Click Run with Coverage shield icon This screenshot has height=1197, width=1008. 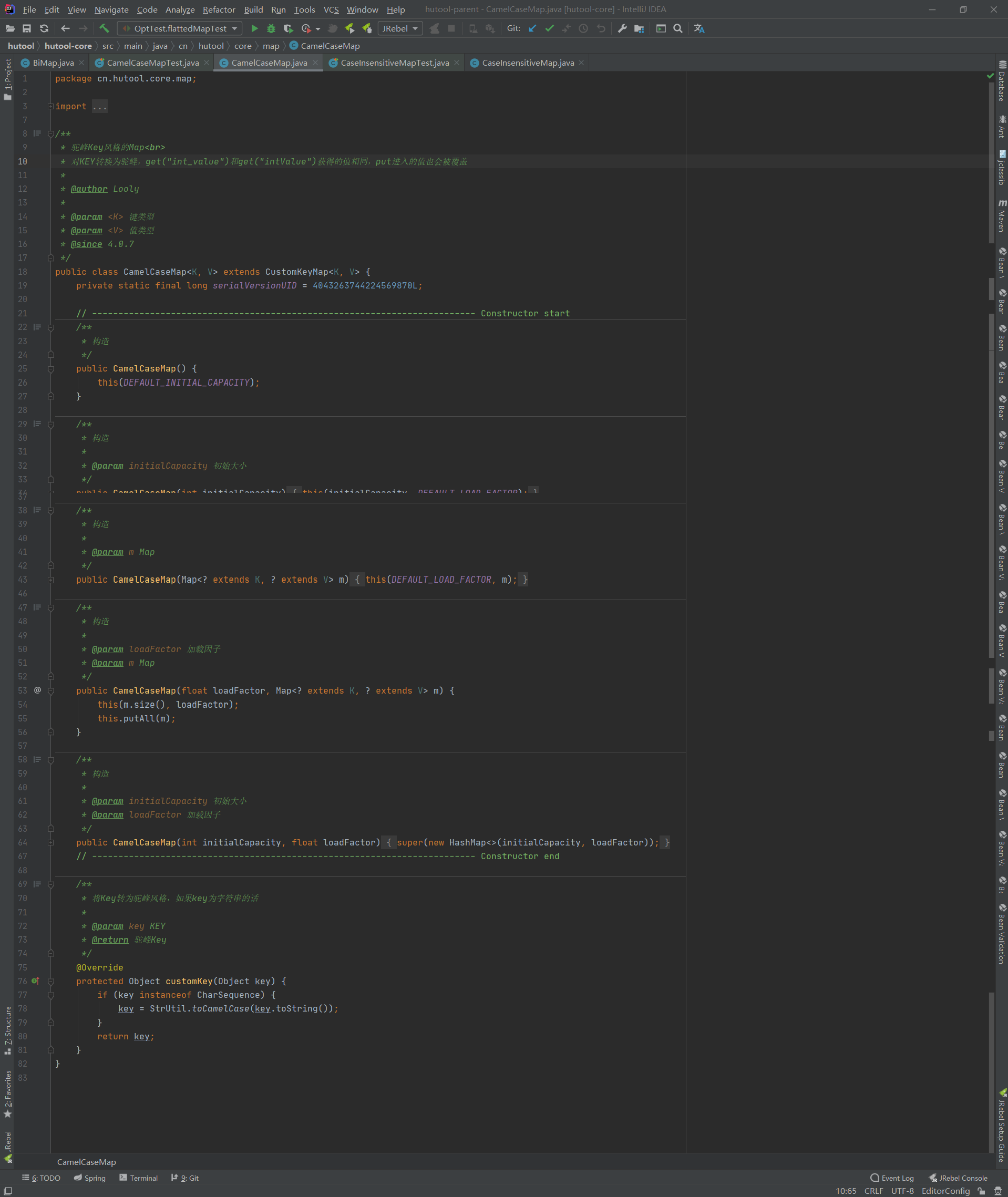pos(288,28)
